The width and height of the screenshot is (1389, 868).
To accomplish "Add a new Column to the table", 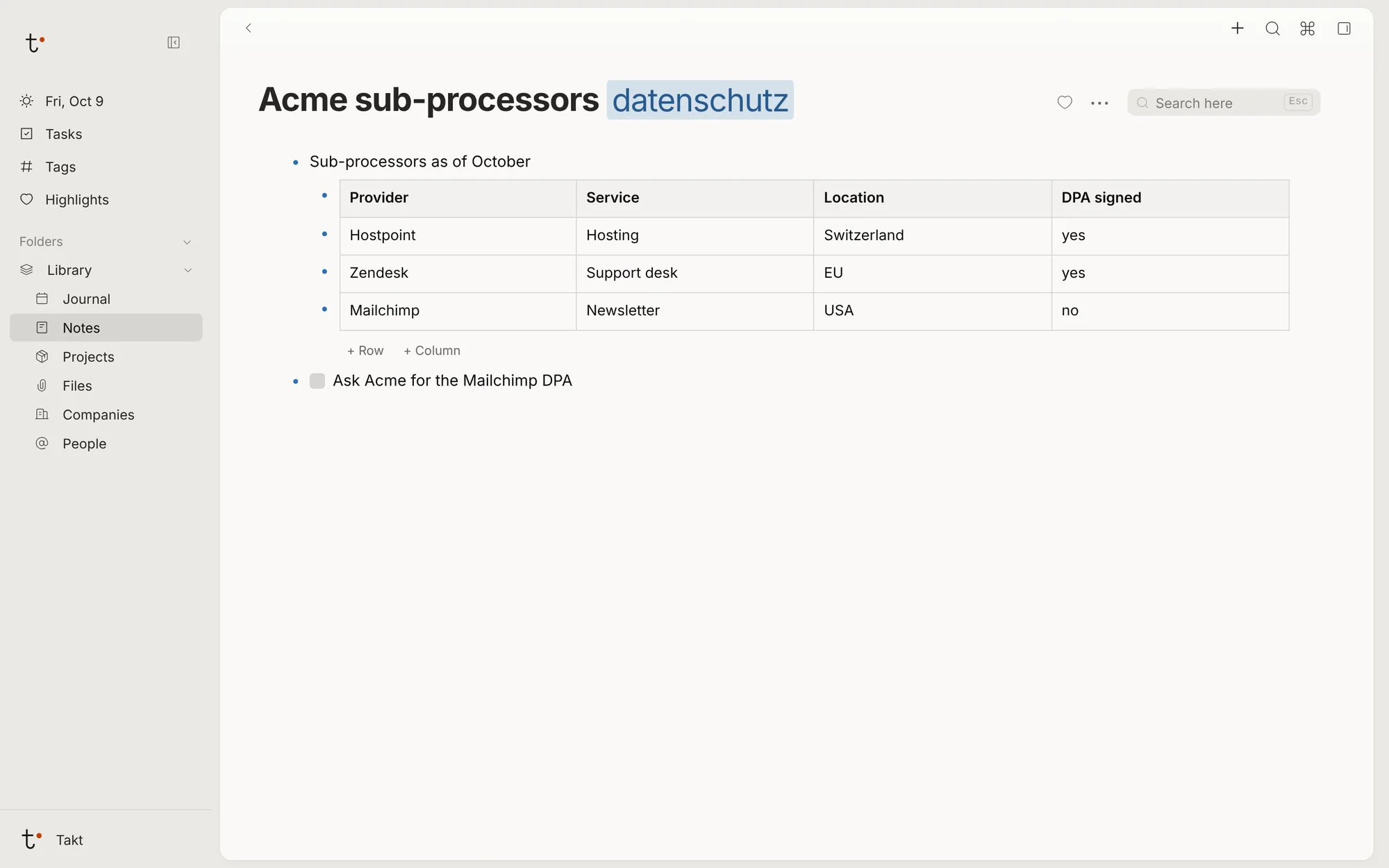I will pos(432,351).
